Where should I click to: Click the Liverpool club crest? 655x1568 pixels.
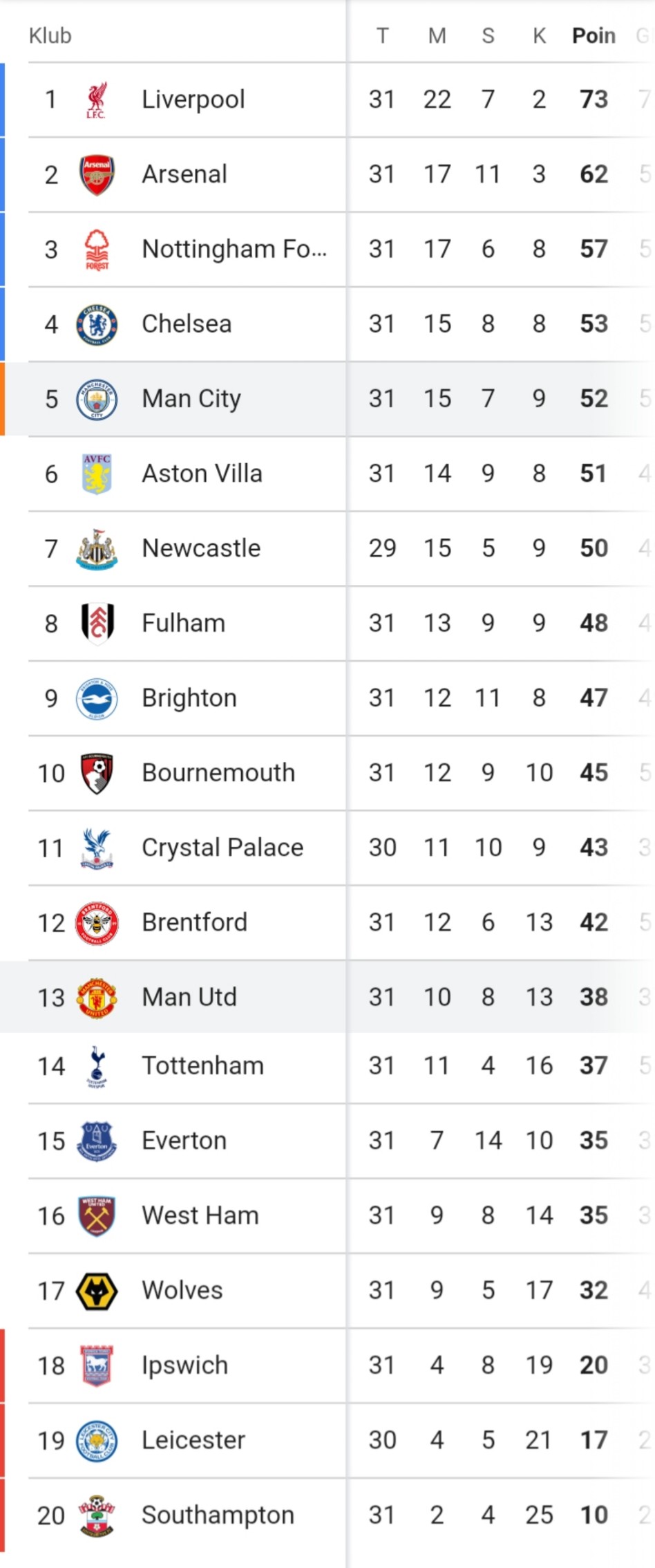tap(96, 100)
